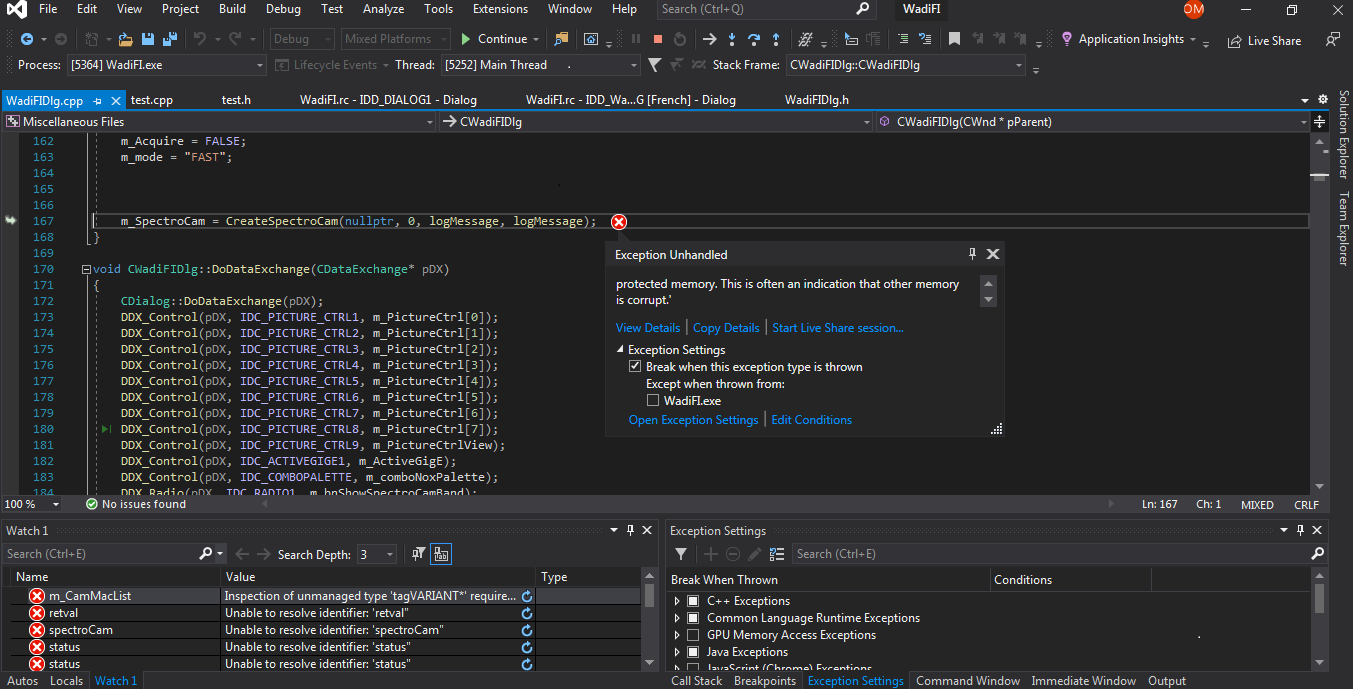Expand the C++ Exceptions tree node

point(677,601)
